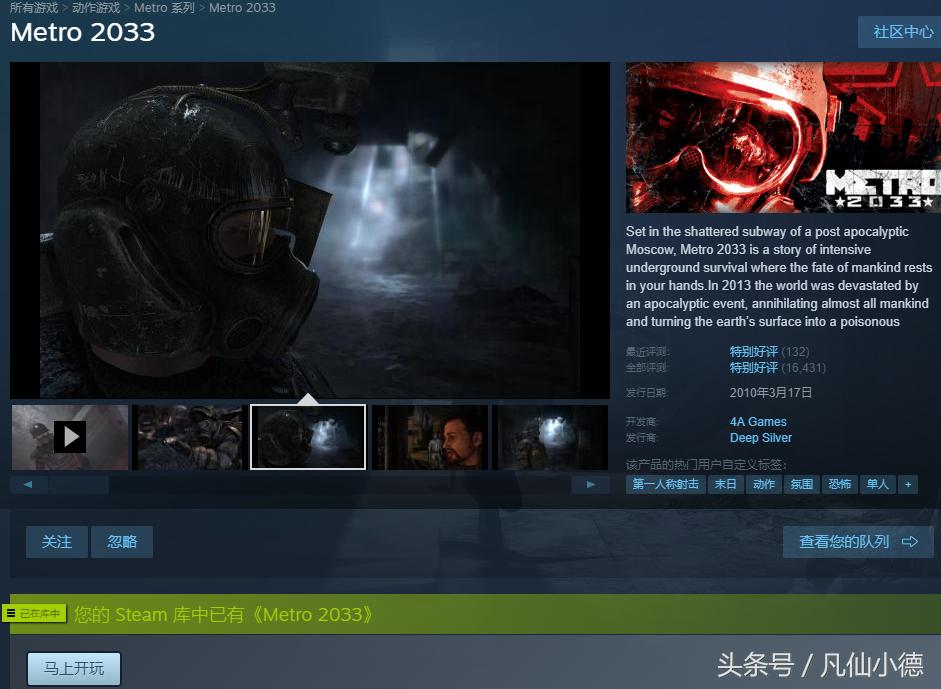Viewport: 941px width, 689px height.
Task: Click the arrow icon on 查看您的队列
Action: point(909,541)
